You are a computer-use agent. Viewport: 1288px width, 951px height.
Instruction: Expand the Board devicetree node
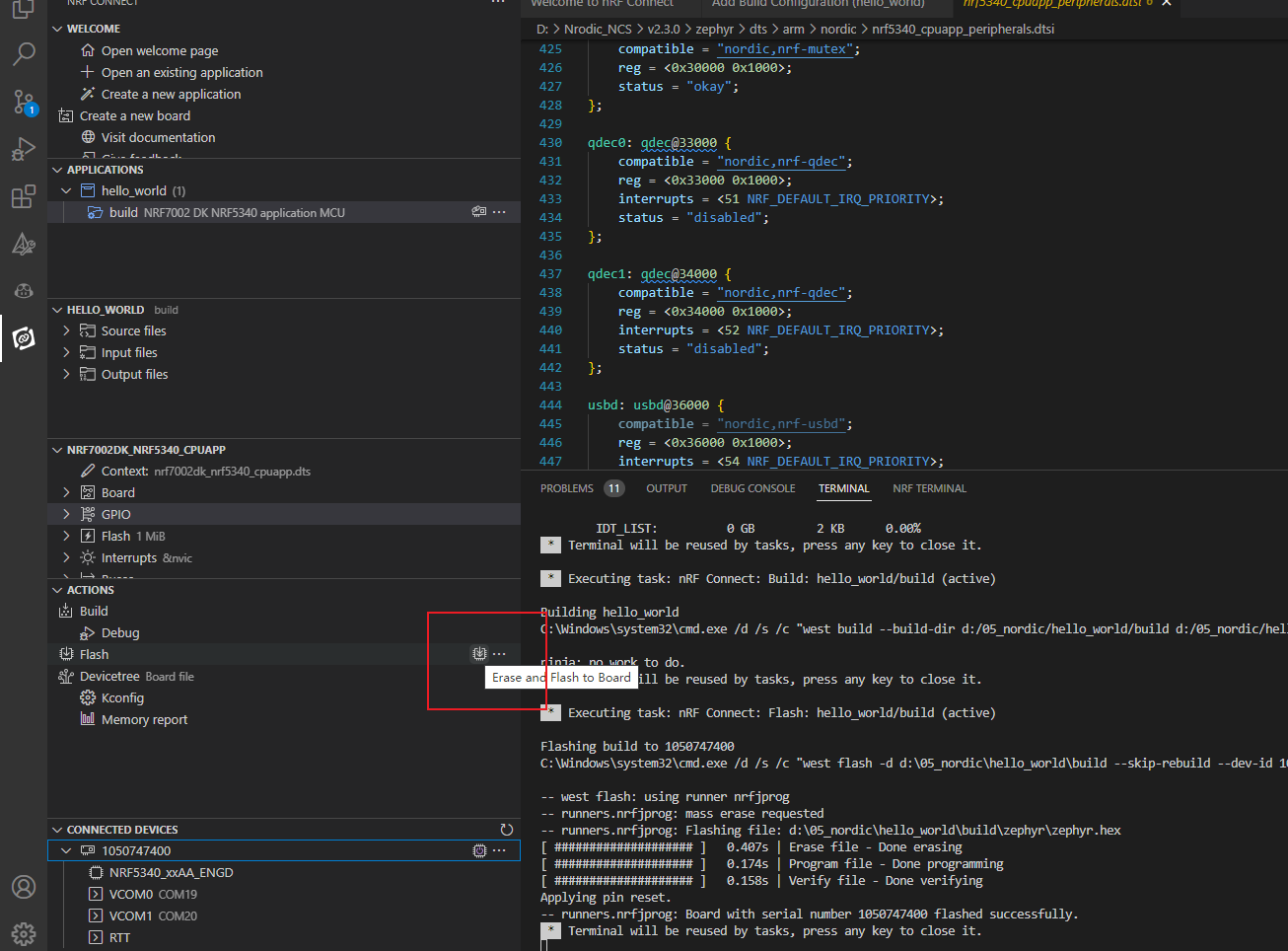click(x=66, y=492)
